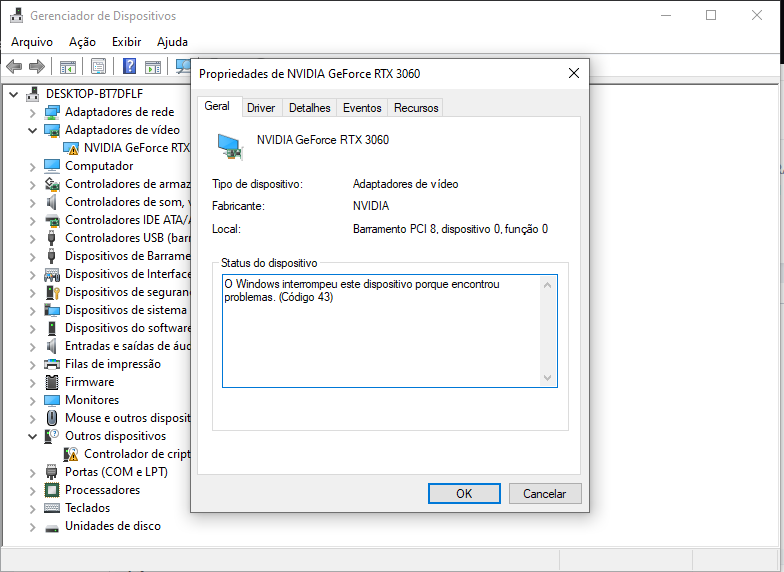Click the Dispositivos de segurança key icon
784x572 pixels.
(52, 292)
